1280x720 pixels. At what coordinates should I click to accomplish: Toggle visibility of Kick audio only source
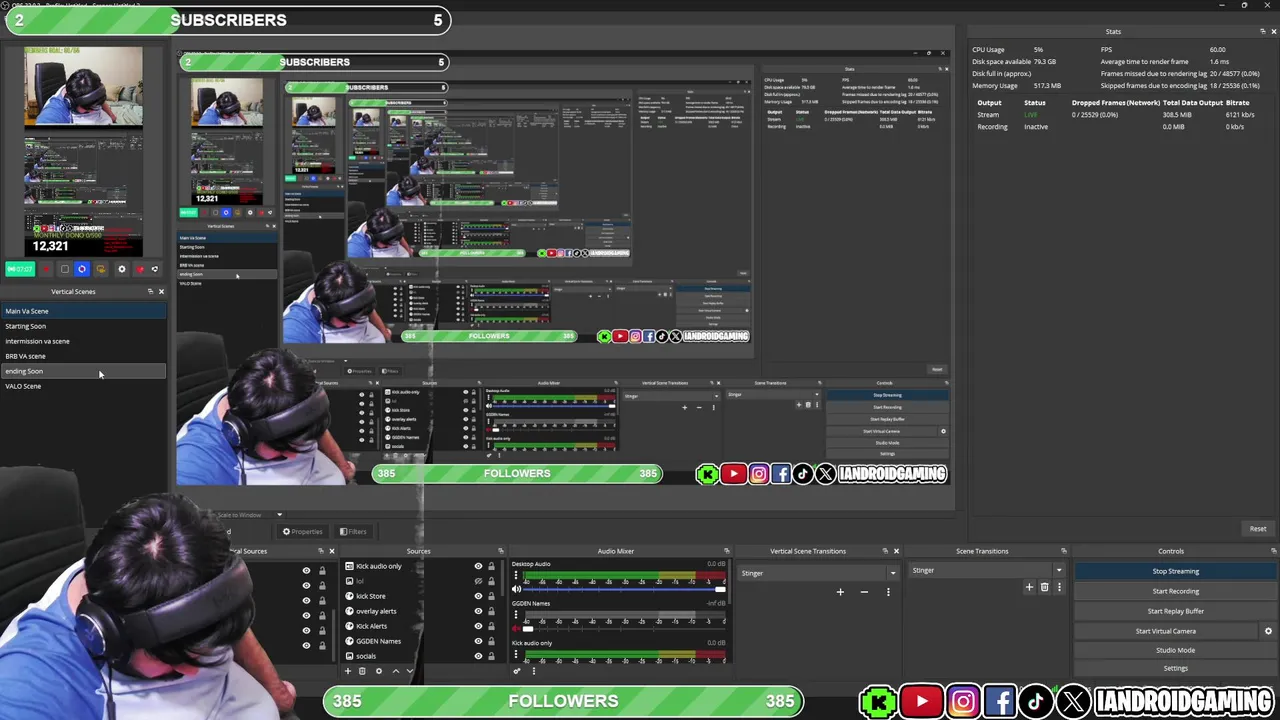pyautogui.click(x=478, y=566)
